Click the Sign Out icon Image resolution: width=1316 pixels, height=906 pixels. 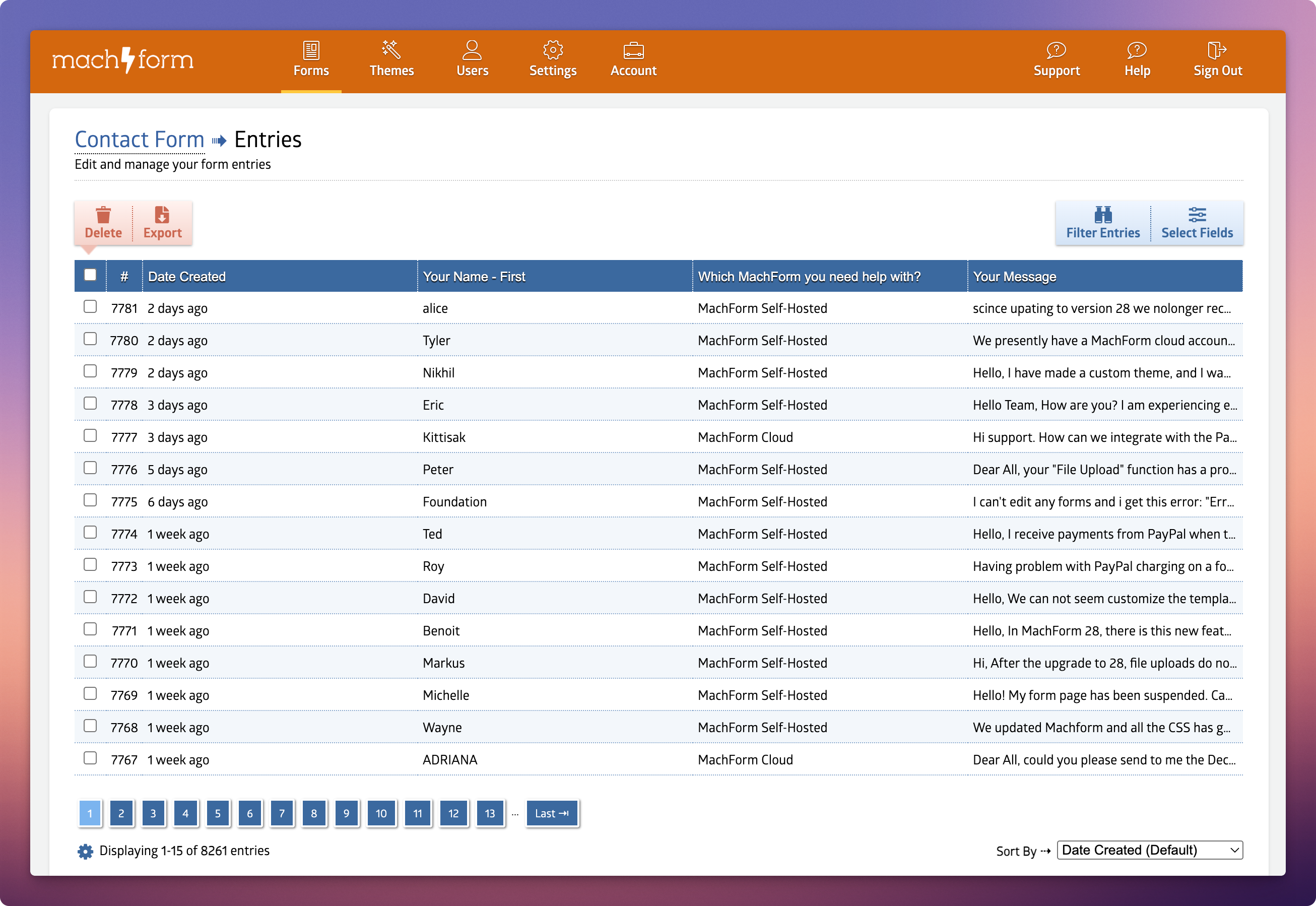[x=1217, y=50]
